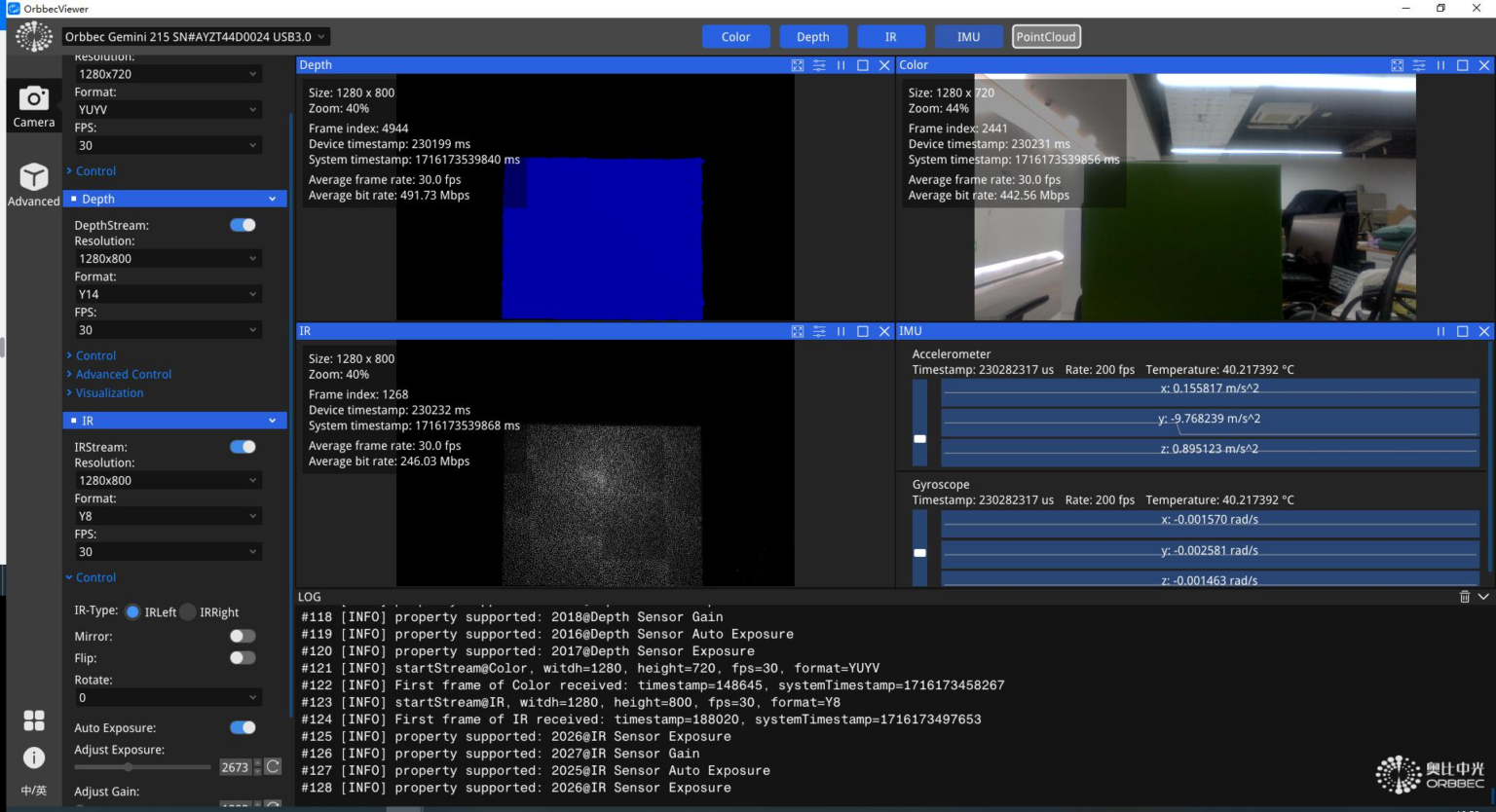
Task: Open the Advanced sidebar panel
Action: point(33,184)
